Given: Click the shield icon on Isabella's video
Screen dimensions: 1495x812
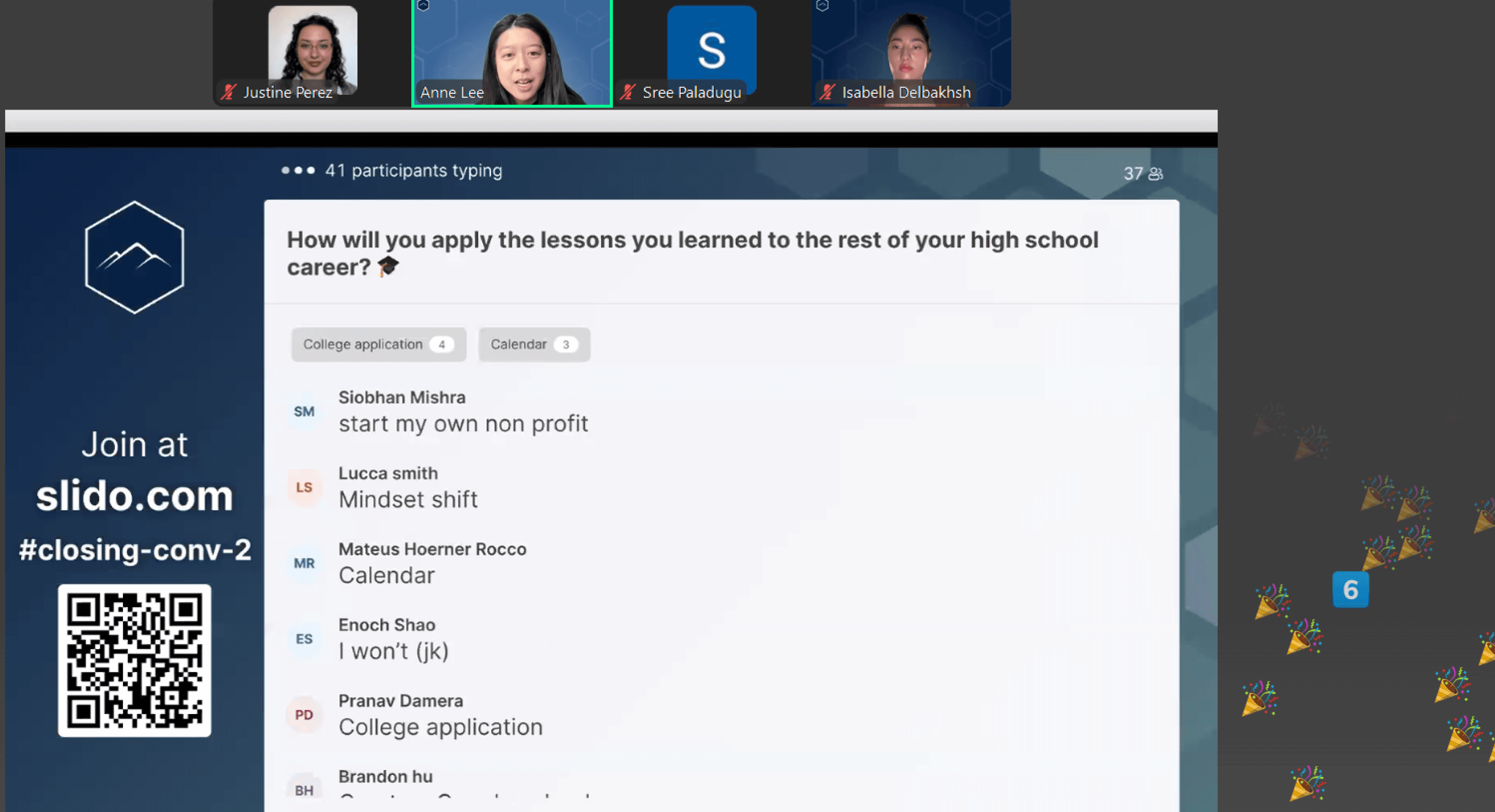Looking at the screenshot, I should click(x=822, y=6).
